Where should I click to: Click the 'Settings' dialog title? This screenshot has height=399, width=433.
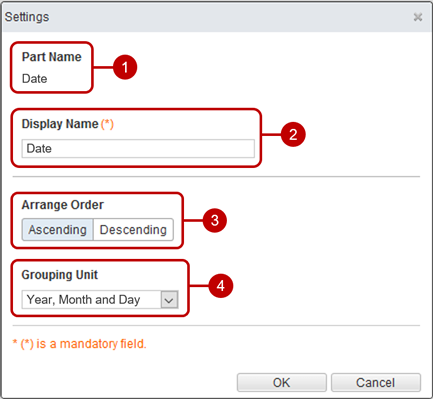pos(27,17)
